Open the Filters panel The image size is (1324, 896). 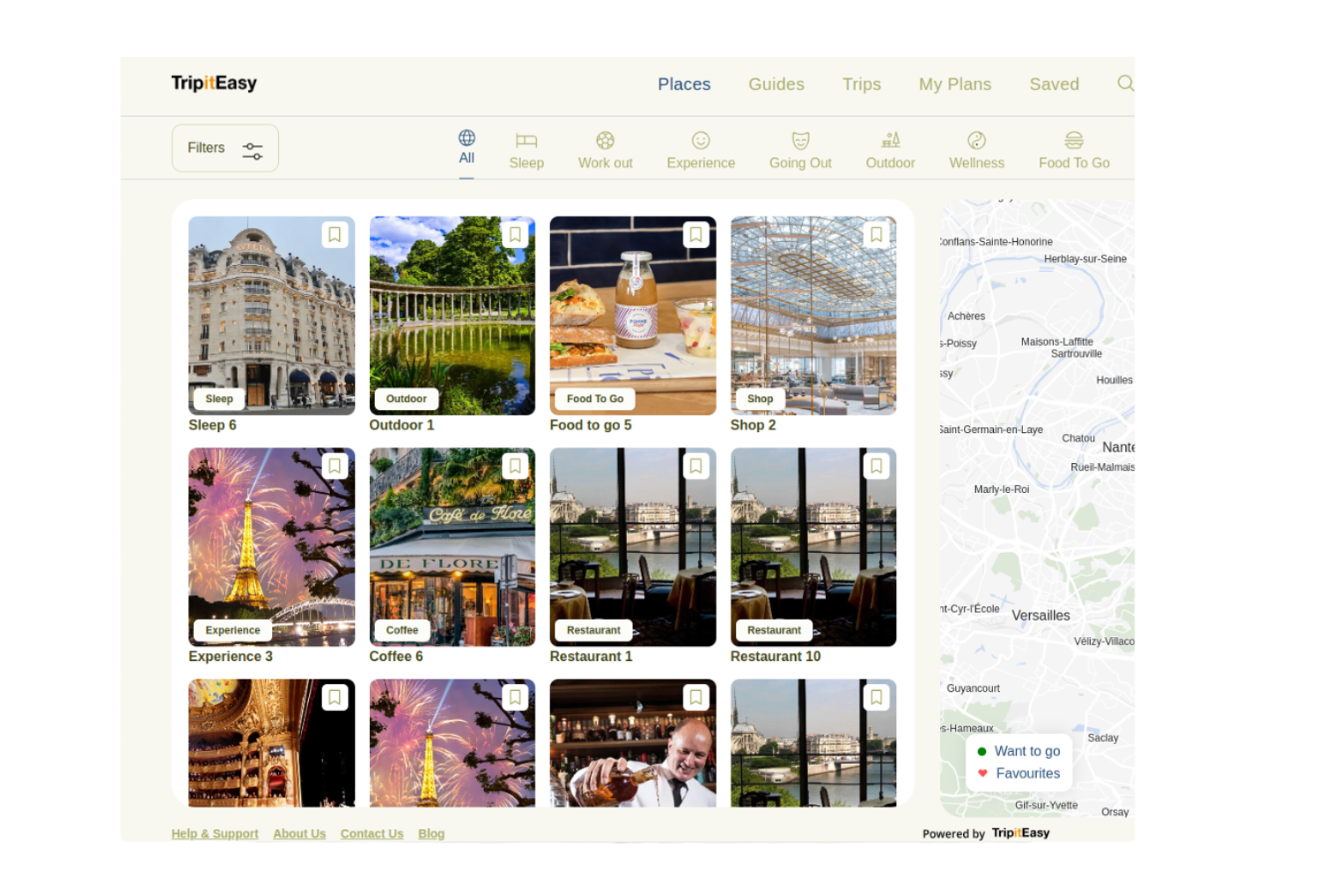(x=225, y=148)
